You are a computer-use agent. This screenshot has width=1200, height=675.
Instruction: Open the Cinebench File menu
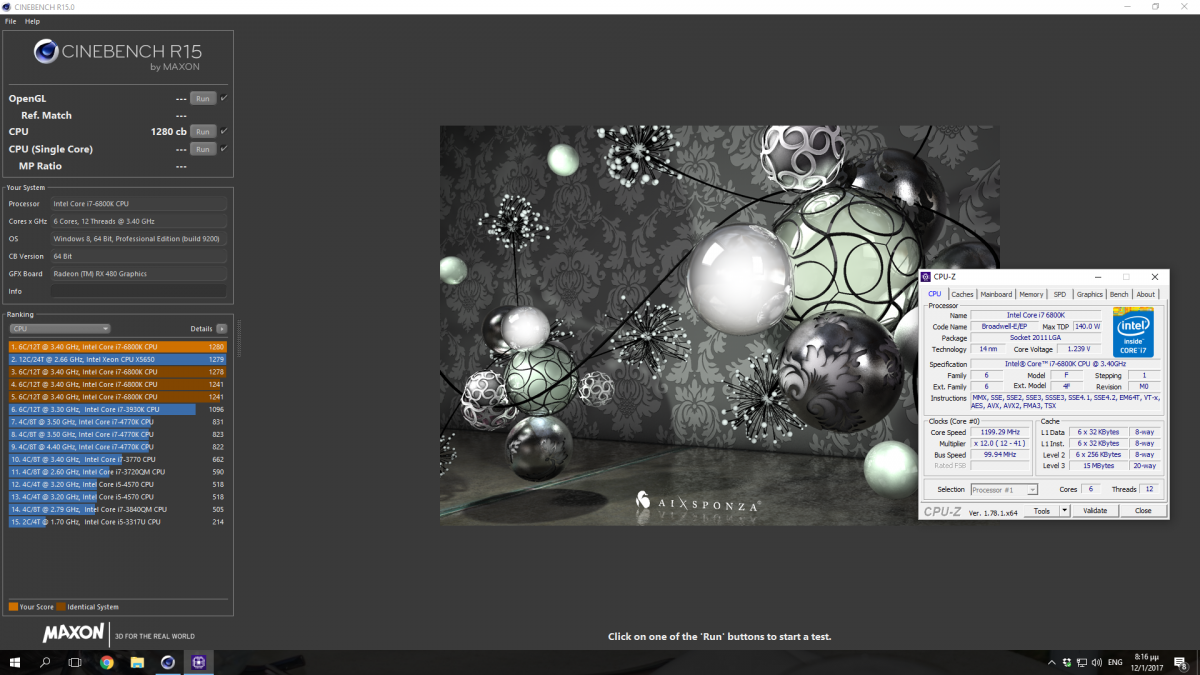10,21
